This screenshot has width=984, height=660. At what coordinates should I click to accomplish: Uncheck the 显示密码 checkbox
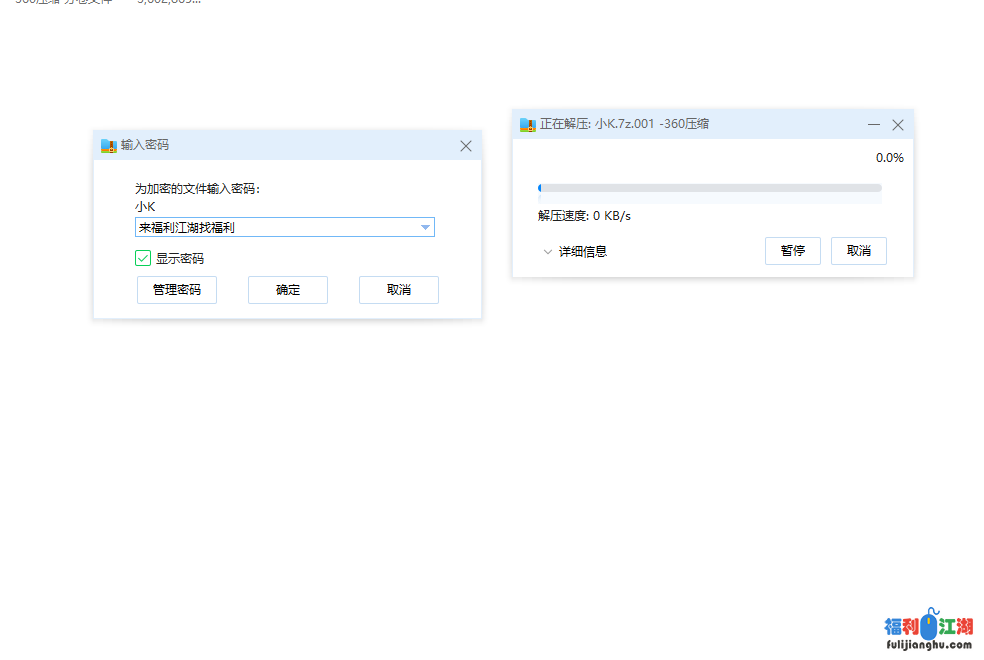click(143, 258)
